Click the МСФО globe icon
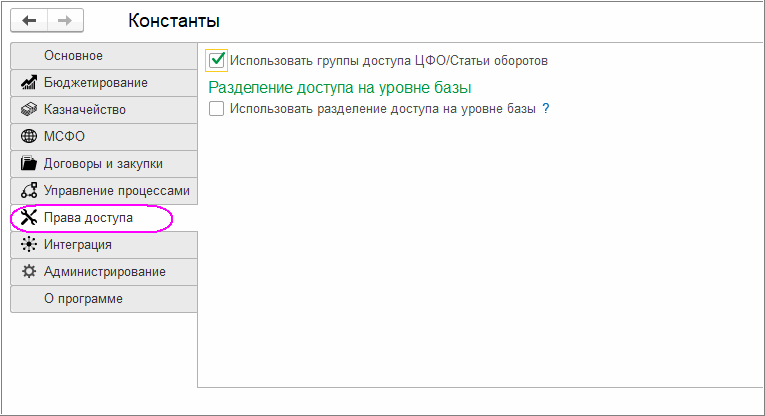Screen dimensions: 765x416 28,137
